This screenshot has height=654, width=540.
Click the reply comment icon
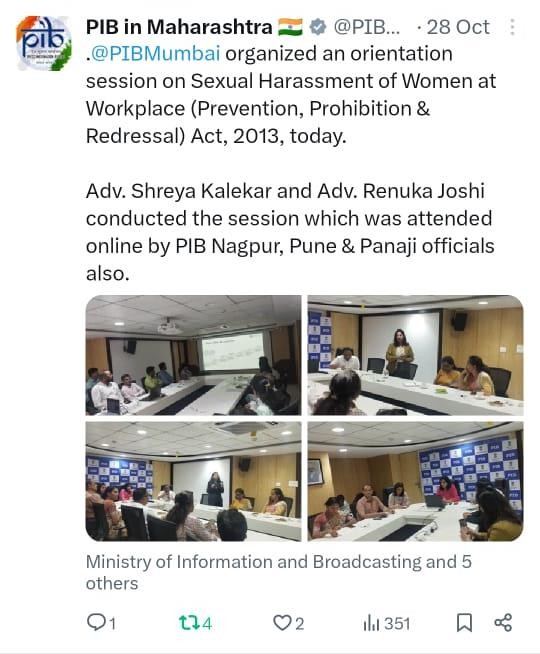click(96, 622)
